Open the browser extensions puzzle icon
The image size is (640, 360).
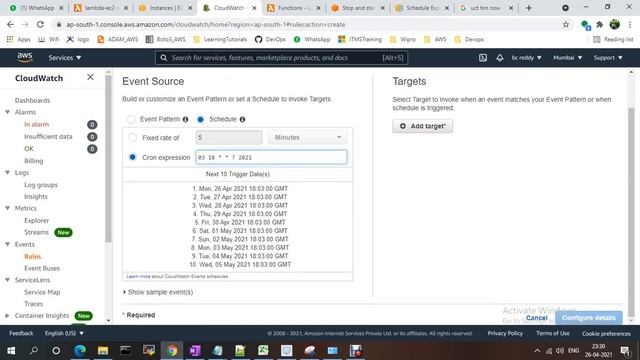click(600, 24)
